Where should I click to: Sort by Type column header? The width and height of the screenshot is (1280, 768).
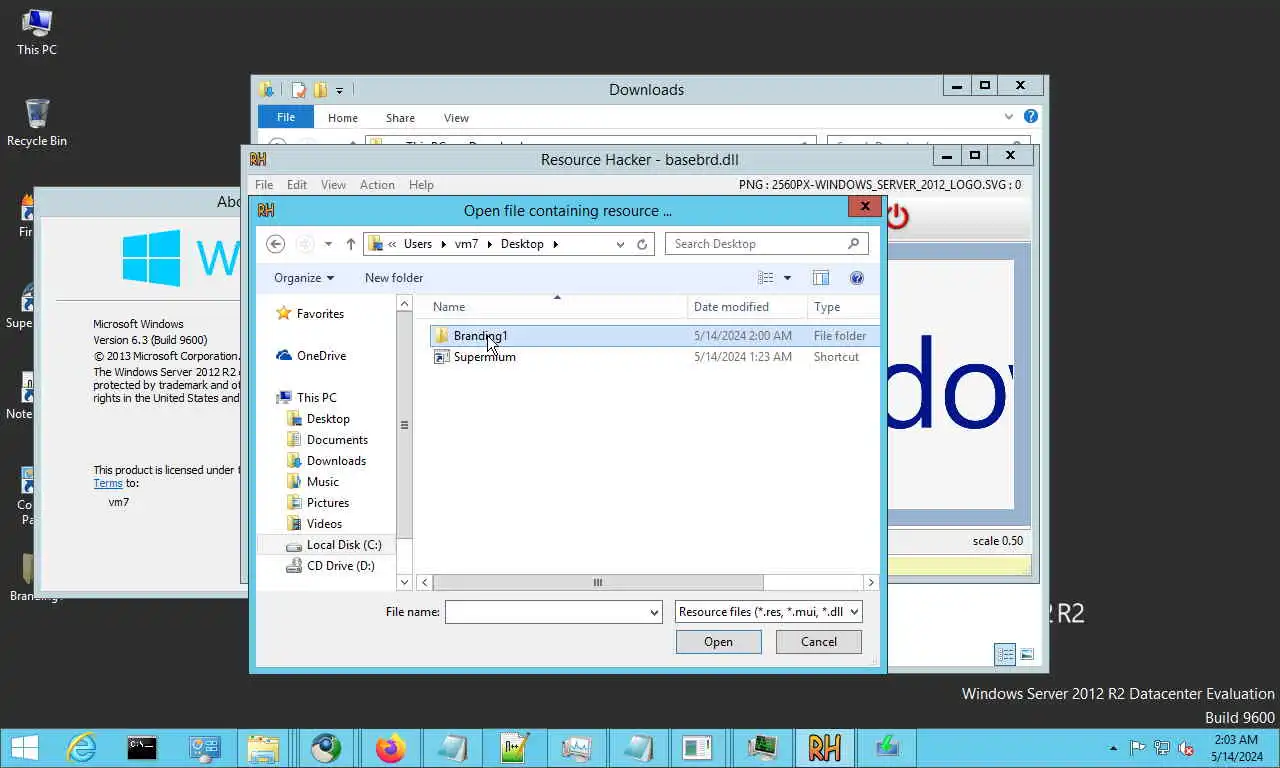click(843, 307)
